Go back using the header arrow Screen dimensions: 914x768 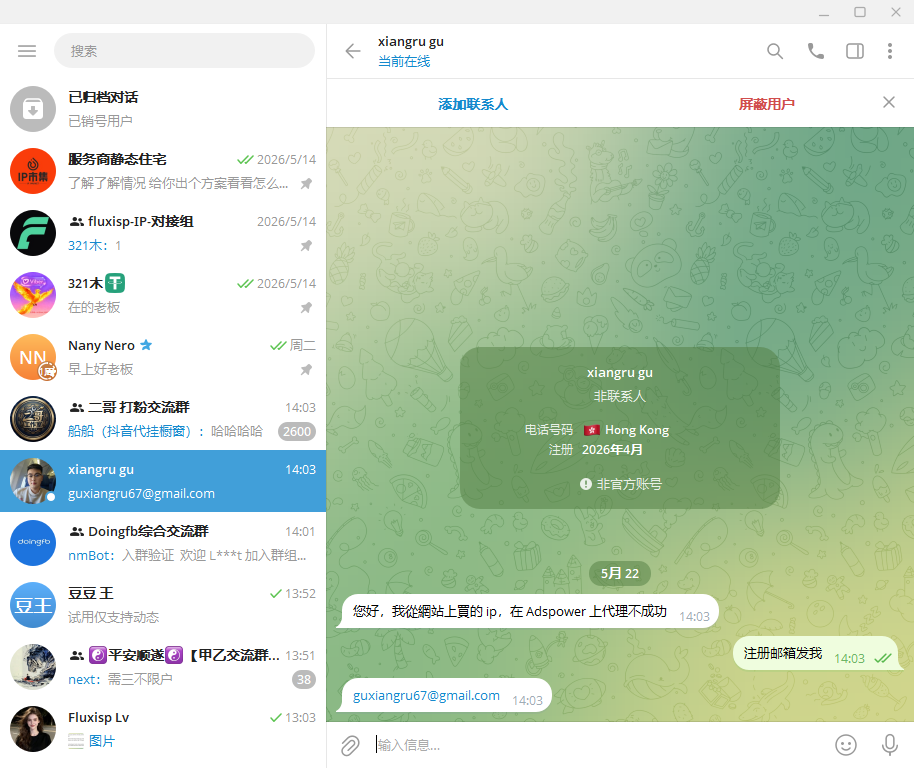[353, 51]
